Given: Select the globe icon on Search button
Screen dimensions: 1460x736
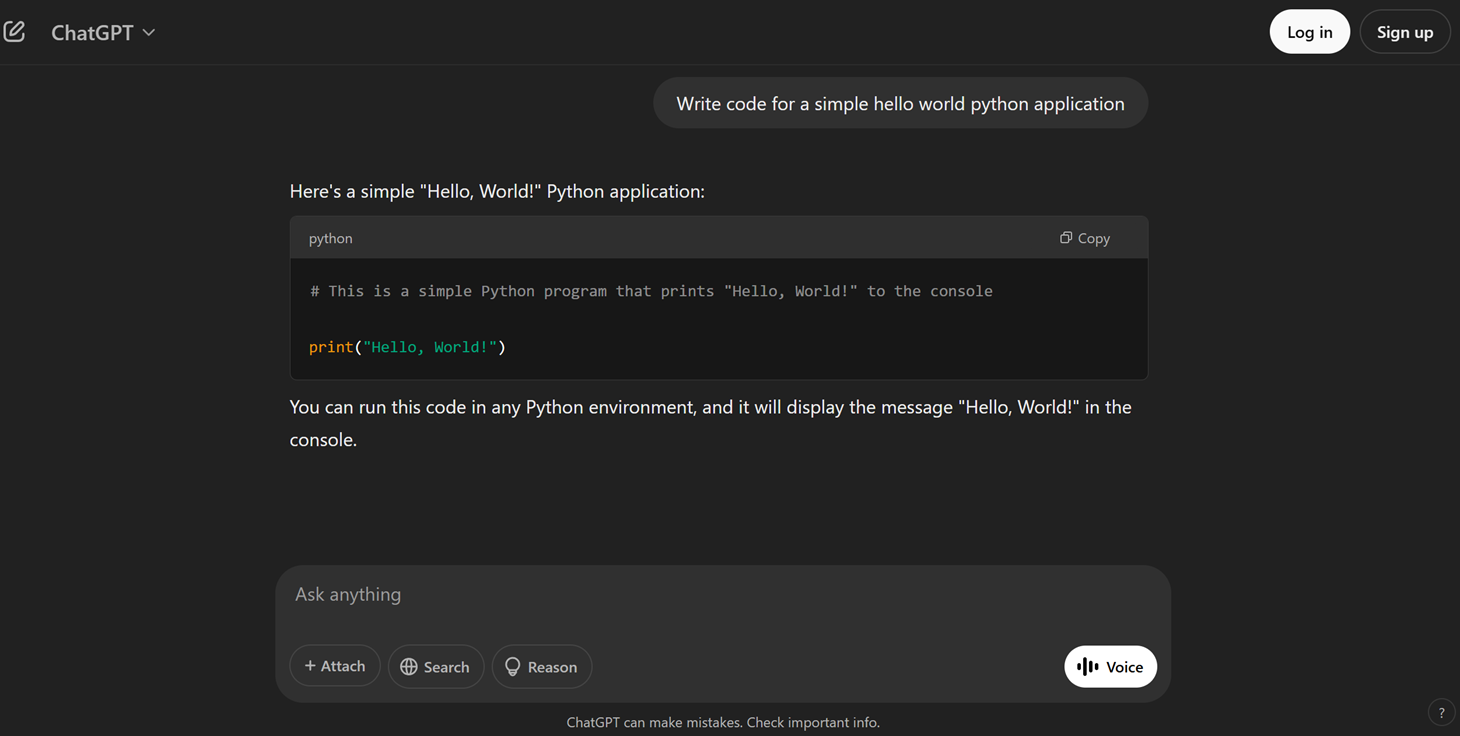Looking at the screenshot, I should click(x=409, y=666).
